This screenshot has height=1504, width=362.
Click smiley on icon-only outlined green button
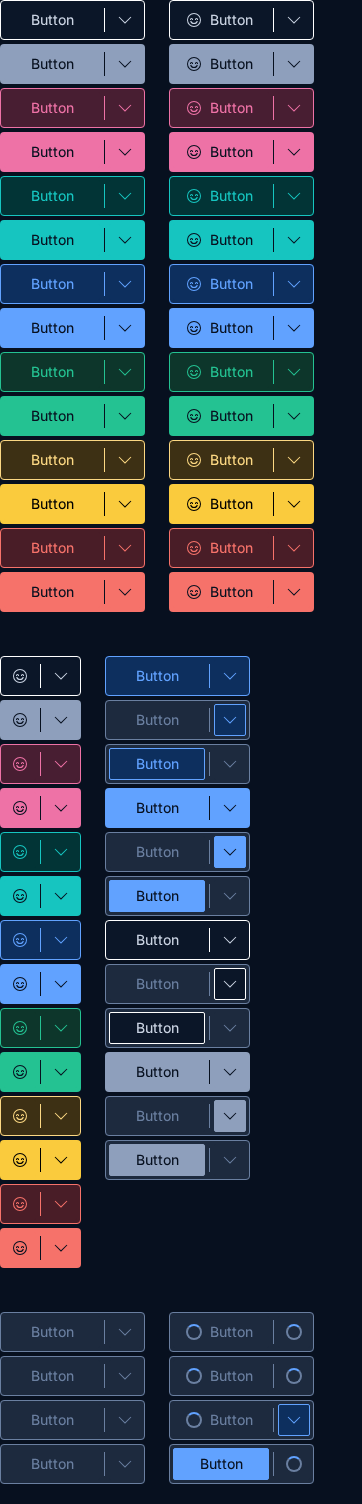(x=20, y=1028)
